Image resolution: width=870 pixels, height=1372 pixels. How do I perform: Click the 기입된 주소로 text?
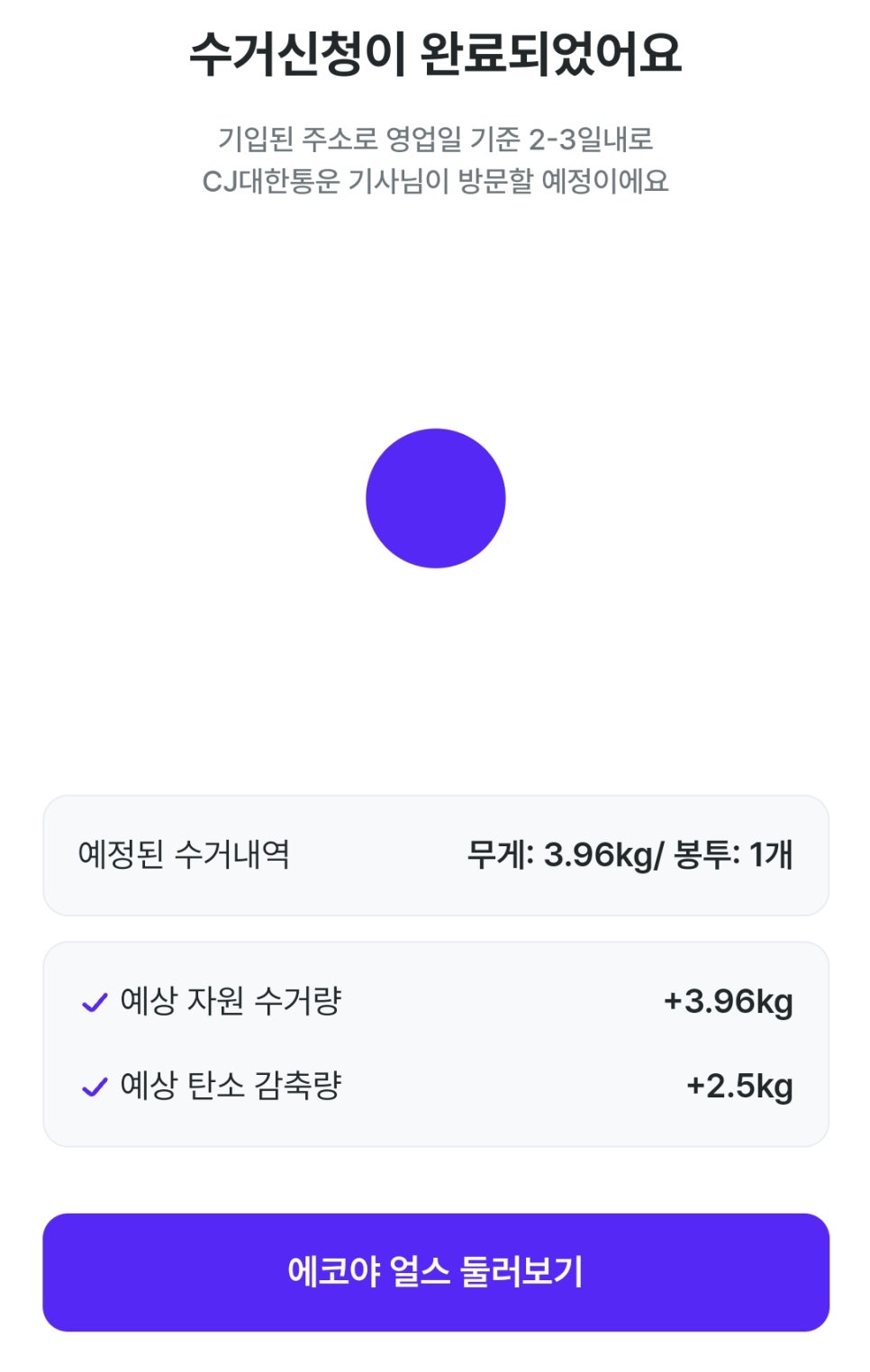coord(297,140)
